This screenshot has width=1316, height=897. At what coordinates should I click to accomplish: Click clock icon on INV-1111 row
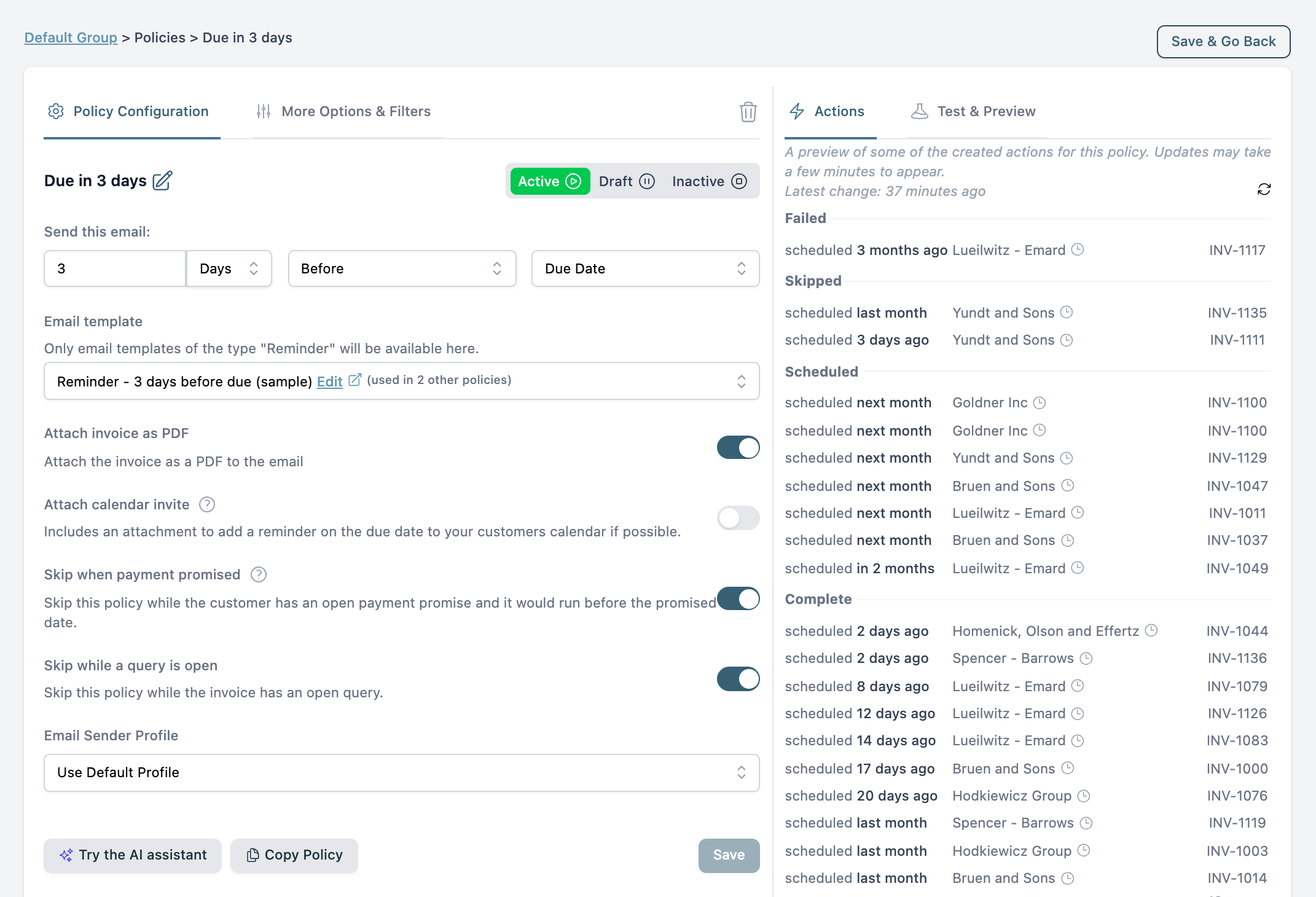point(1067,340)
